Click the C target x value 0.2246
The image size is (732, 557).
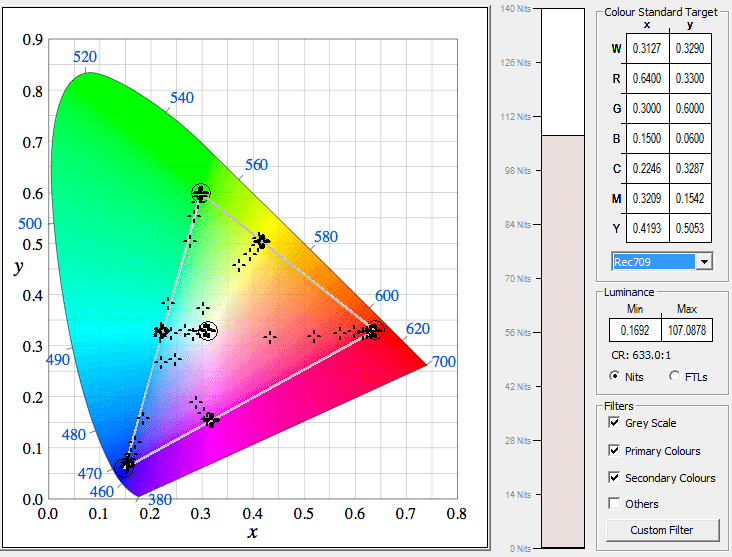coord(647,168)
